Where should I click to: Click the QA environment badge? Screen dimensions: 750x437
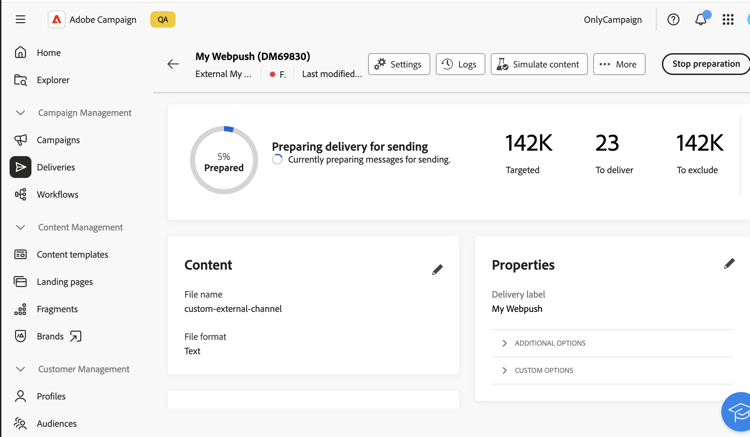coord(163,20)
